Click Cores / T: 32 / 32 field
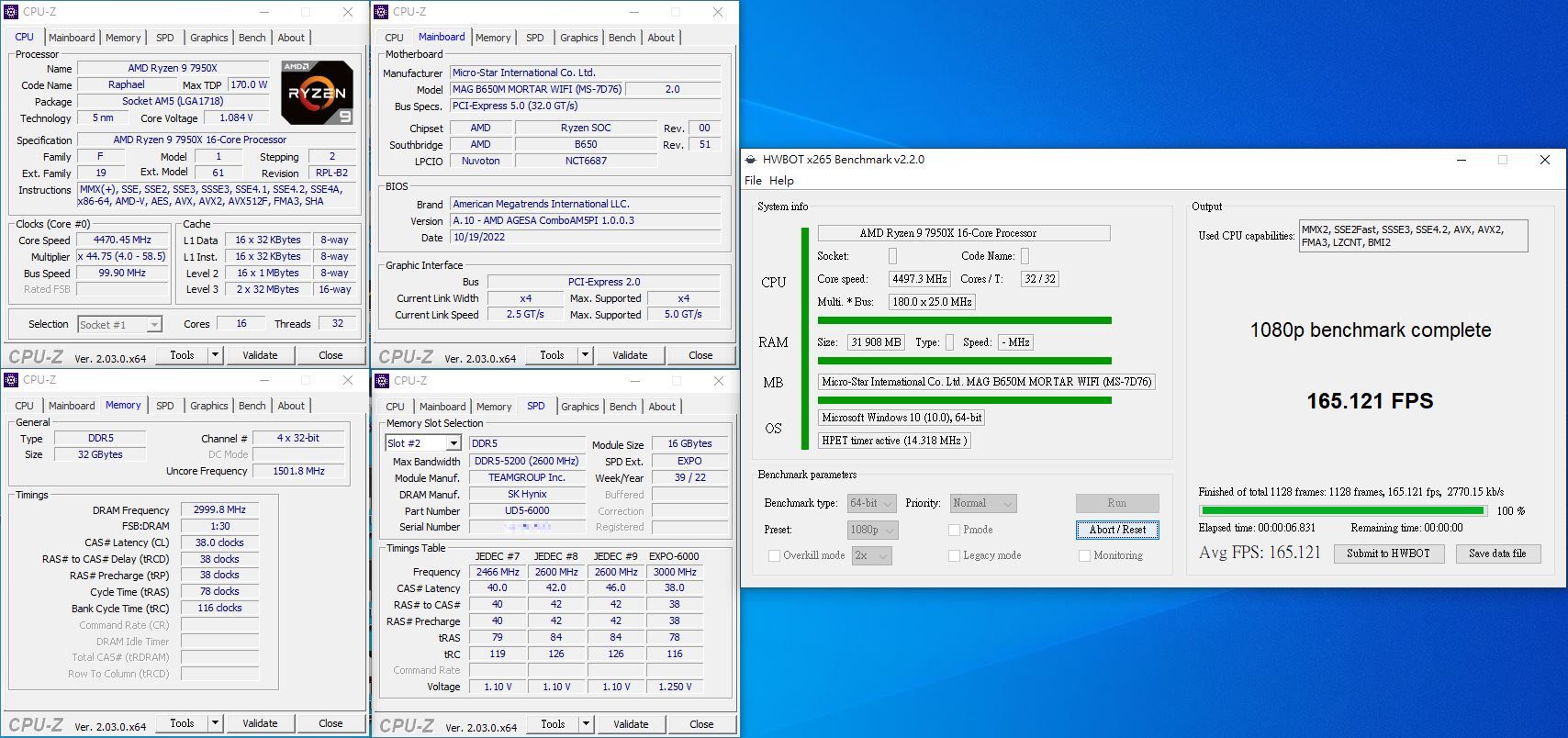Image resolution: width=1568 pixels, height=738 pixels. (x=1040, y=279)
